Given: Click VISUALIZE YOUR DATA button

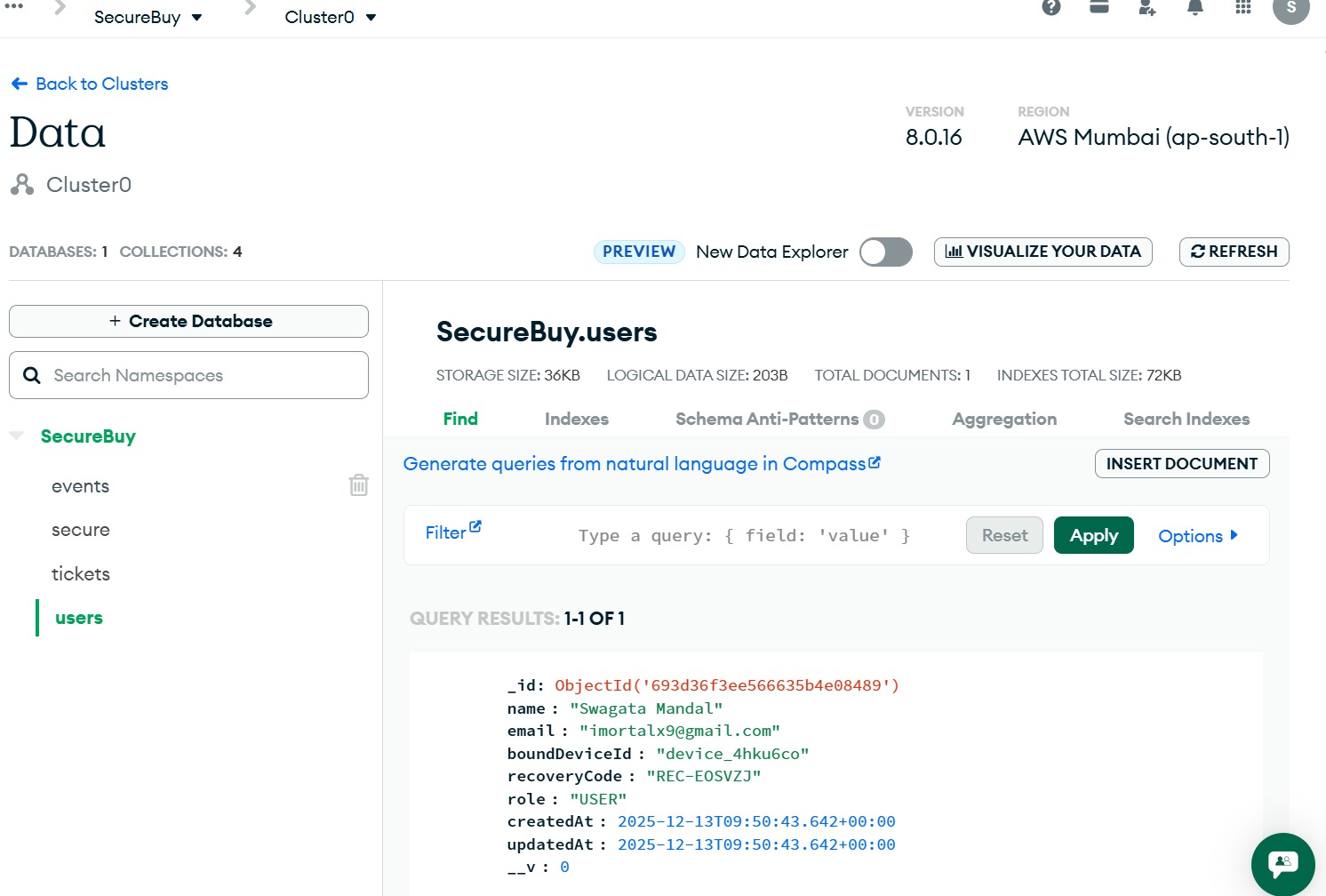Looking at the screenshot, I should tap(1043, 252).
